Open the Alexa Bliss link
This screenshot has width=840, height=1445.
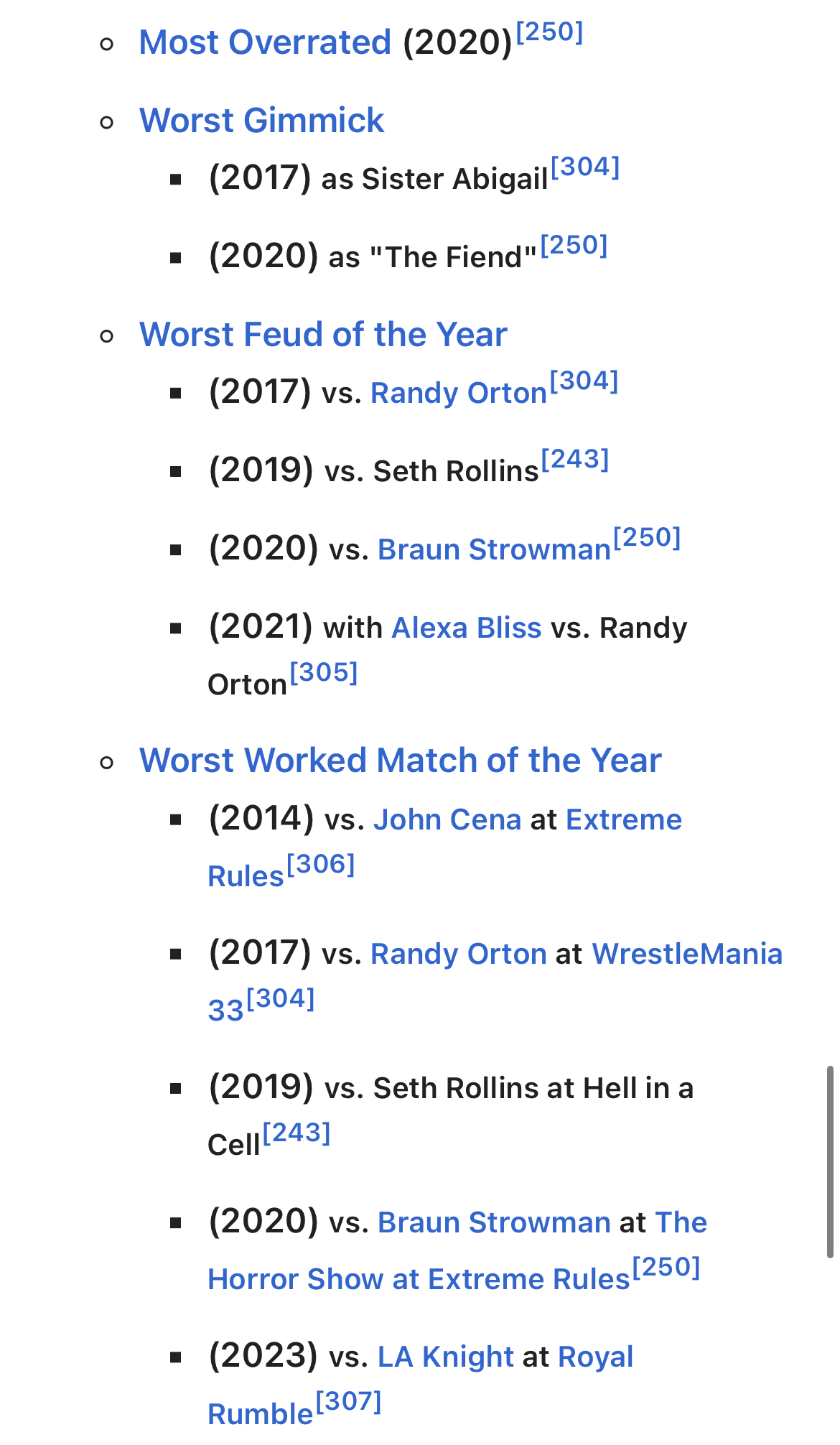click(x=466, y=628)
